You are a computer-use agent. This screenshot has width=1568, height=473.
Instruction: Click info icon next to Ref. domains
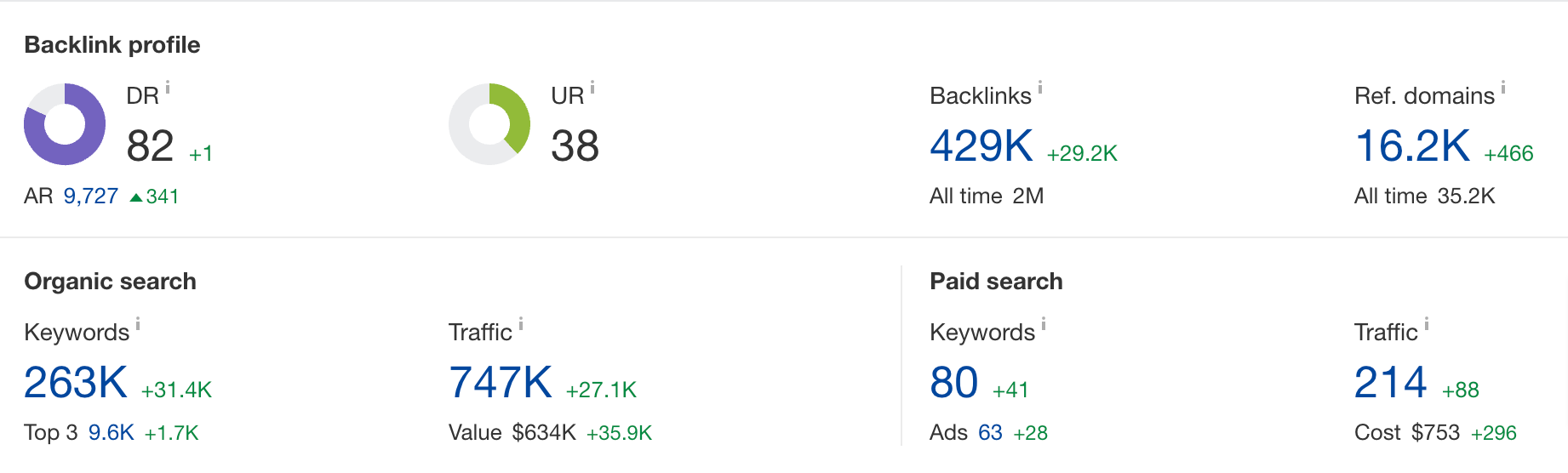click(1503, 88)
